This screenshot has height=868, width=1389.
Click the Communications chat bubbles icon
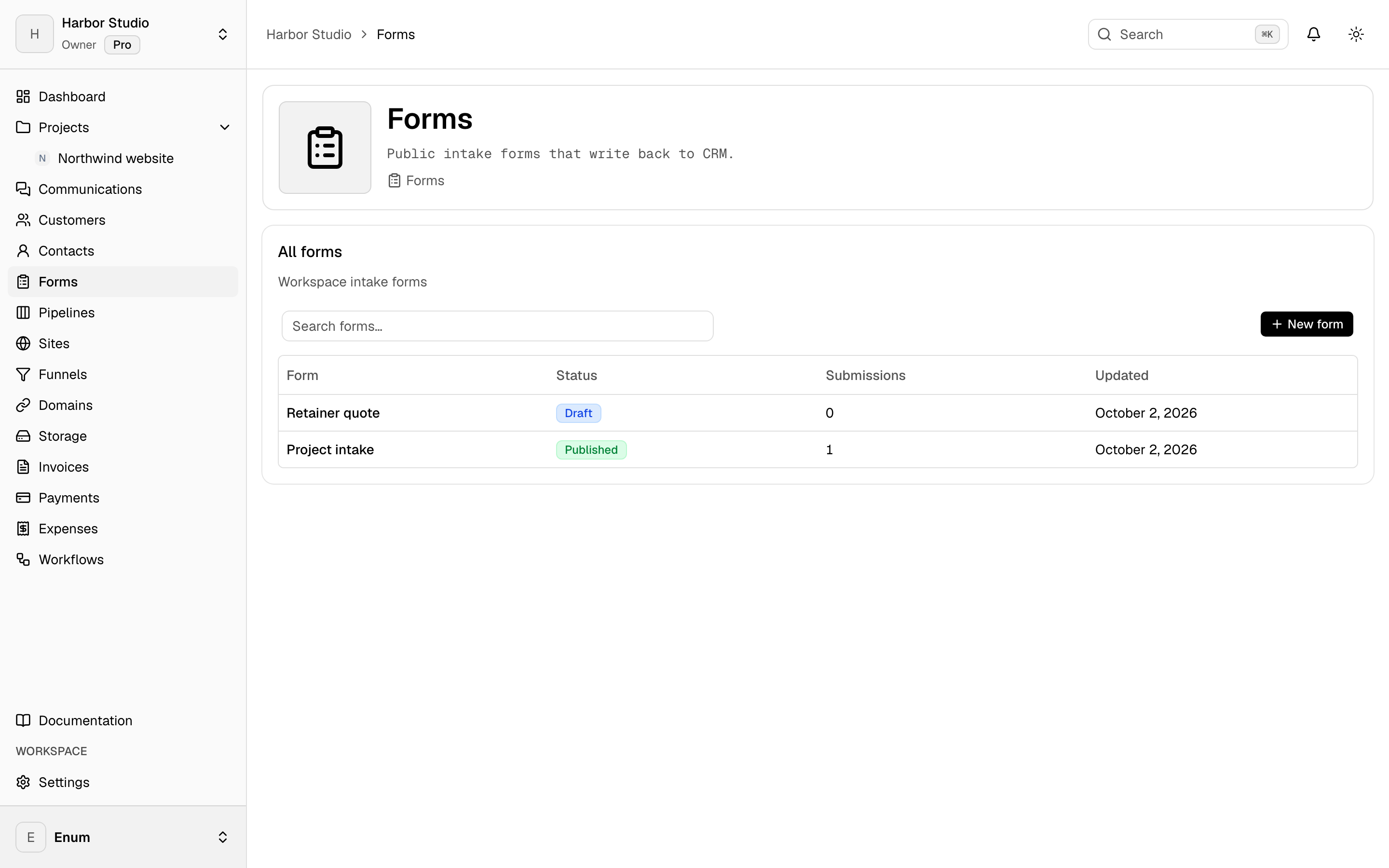pyautogui.click(x=23, y=189)
